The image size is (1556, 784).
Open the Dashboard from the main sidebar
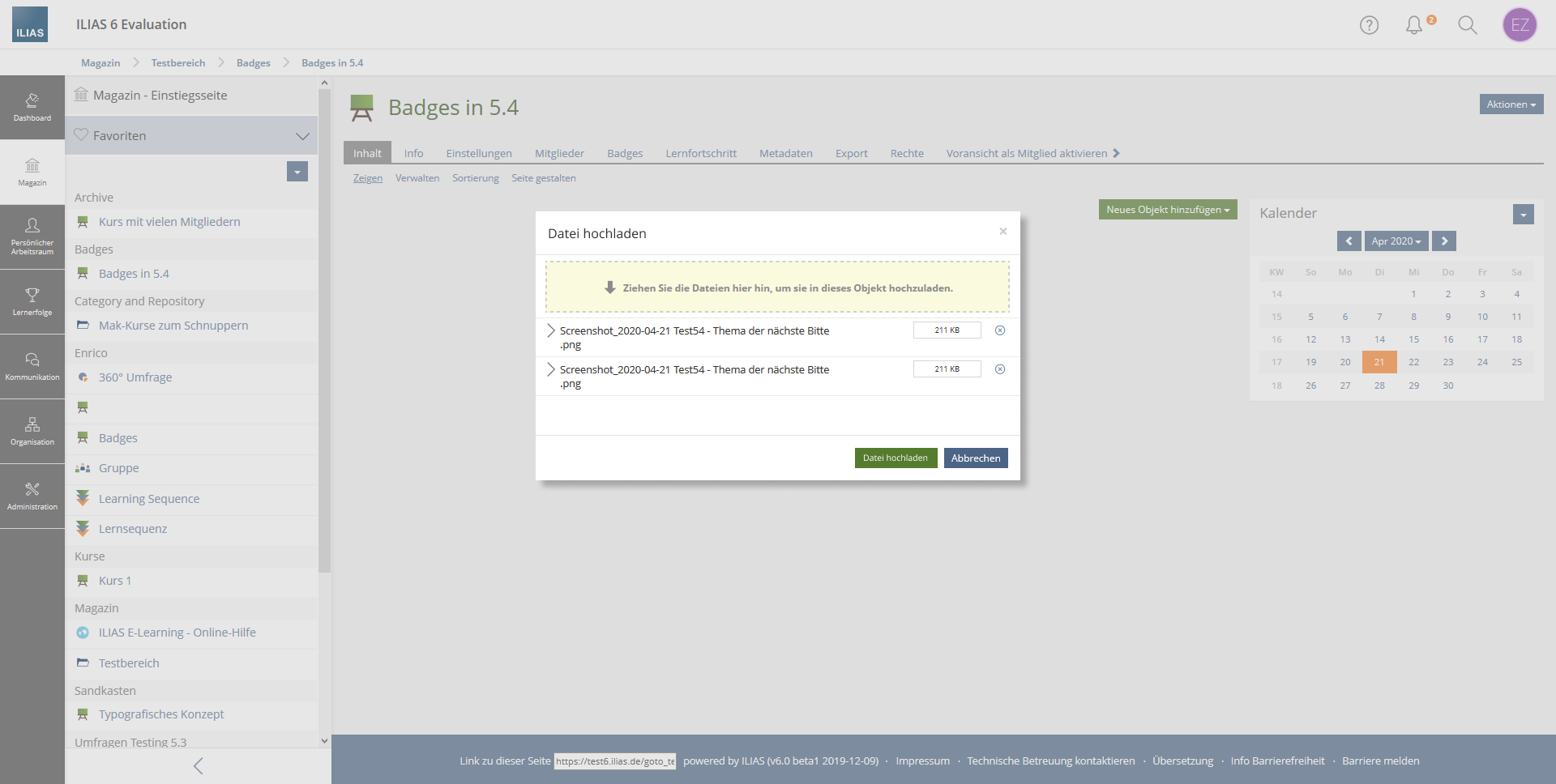[x=32, y=108]
